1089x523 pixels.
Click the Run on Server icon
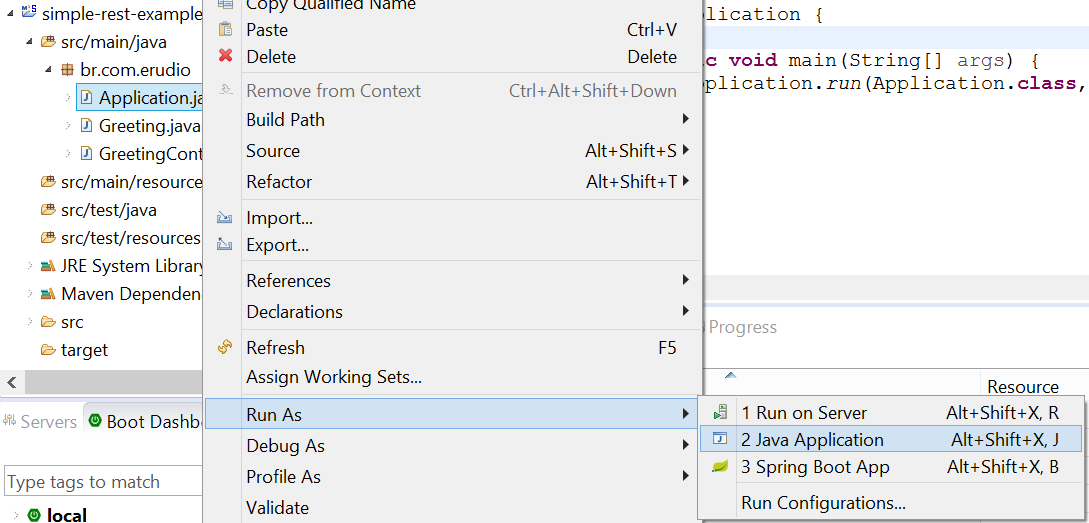[720, 413]
